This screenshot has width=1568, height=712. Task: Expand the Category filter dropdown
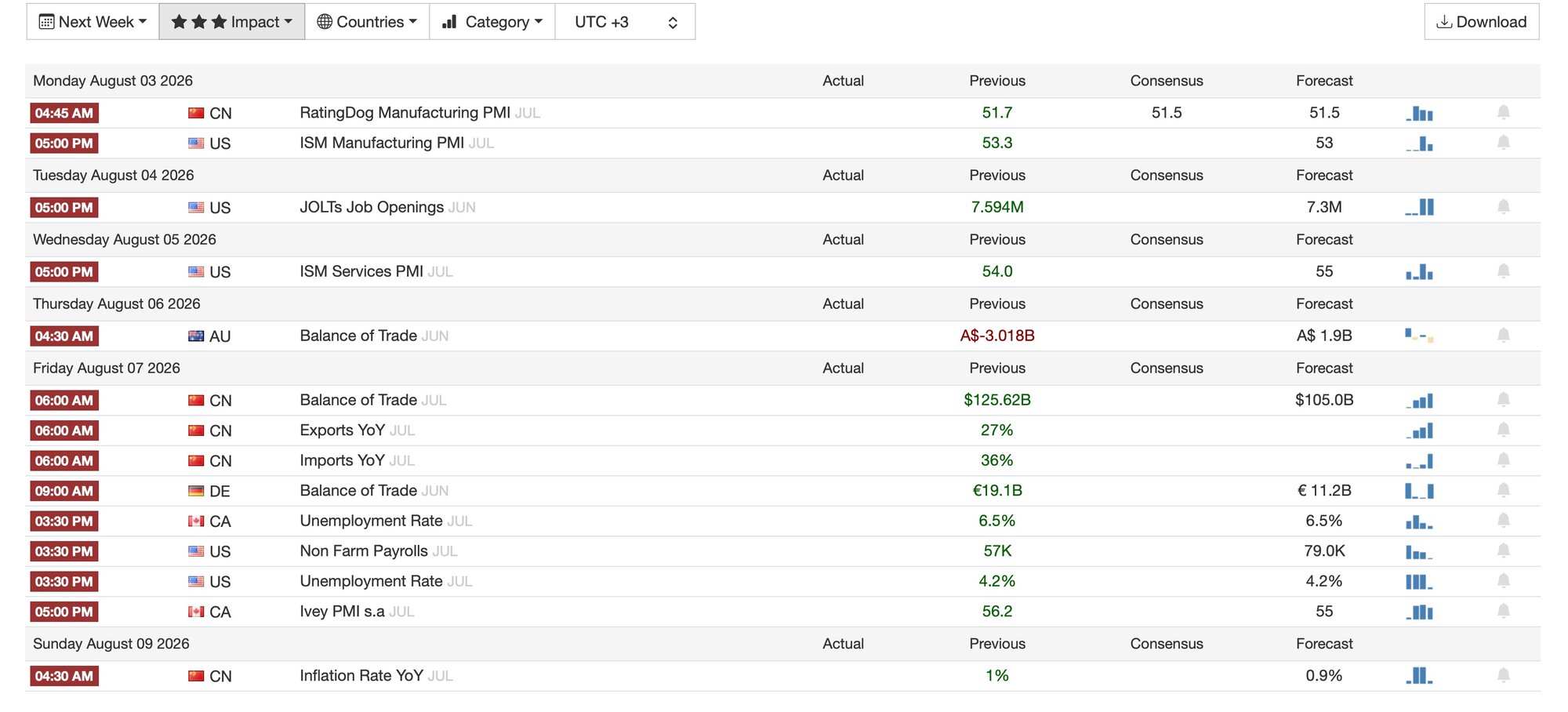[x=492, y=22]
